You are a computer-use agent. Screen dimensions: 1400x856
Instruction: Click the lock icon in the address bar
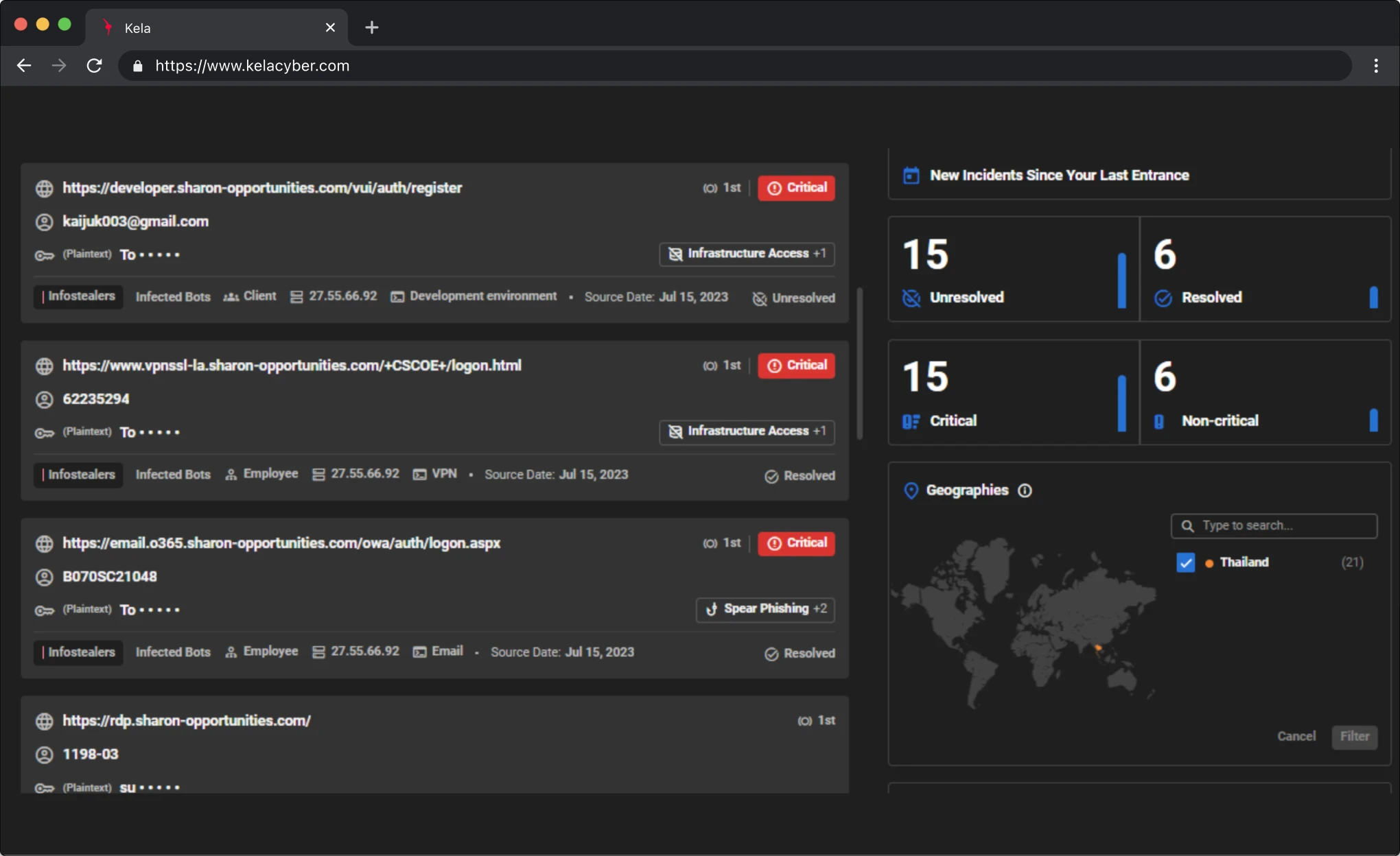(138, 66)
